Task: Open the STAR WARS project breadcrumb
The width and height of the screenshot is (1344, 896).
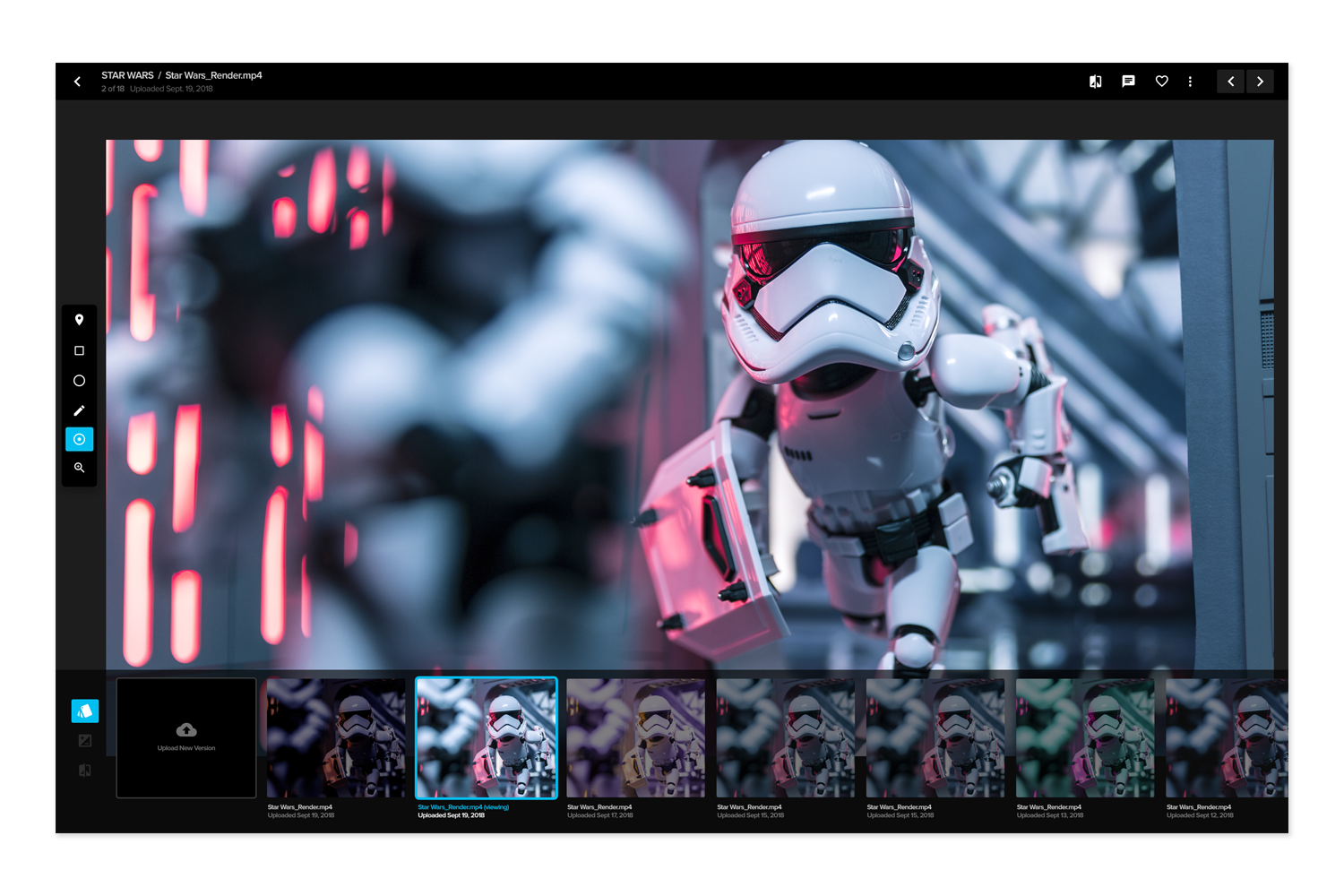Action: [x=127, y=75]
